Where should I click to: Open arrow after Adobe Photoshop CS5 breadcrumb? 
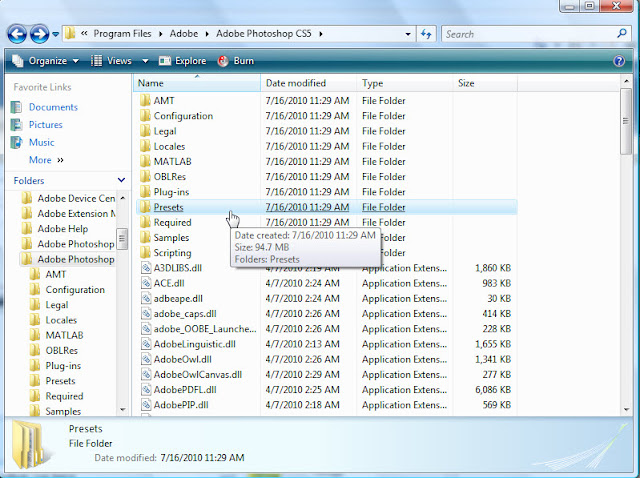pos(321,34)
